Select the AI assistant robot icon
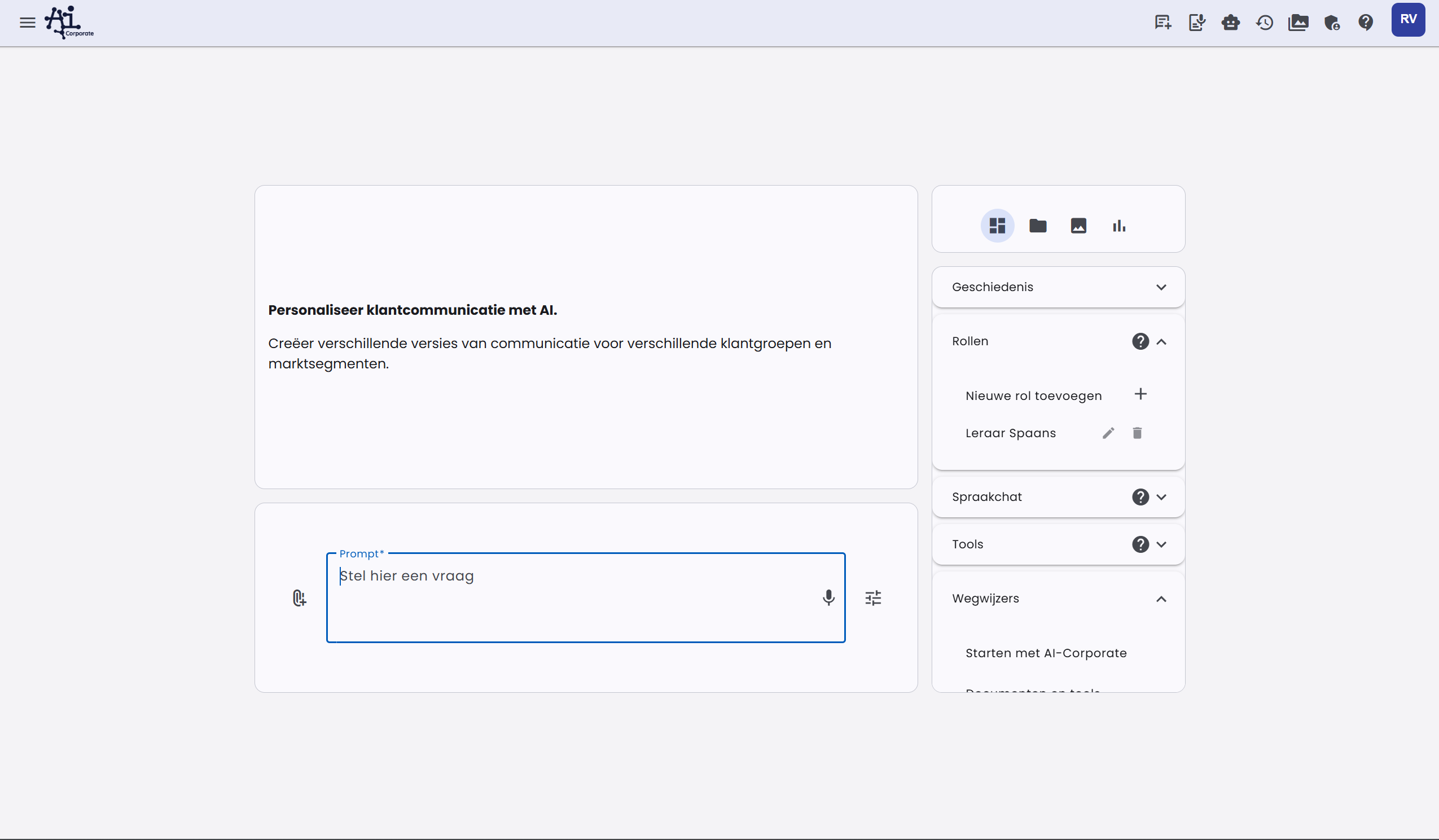 pyautogui.click(x=1231, y=22)
